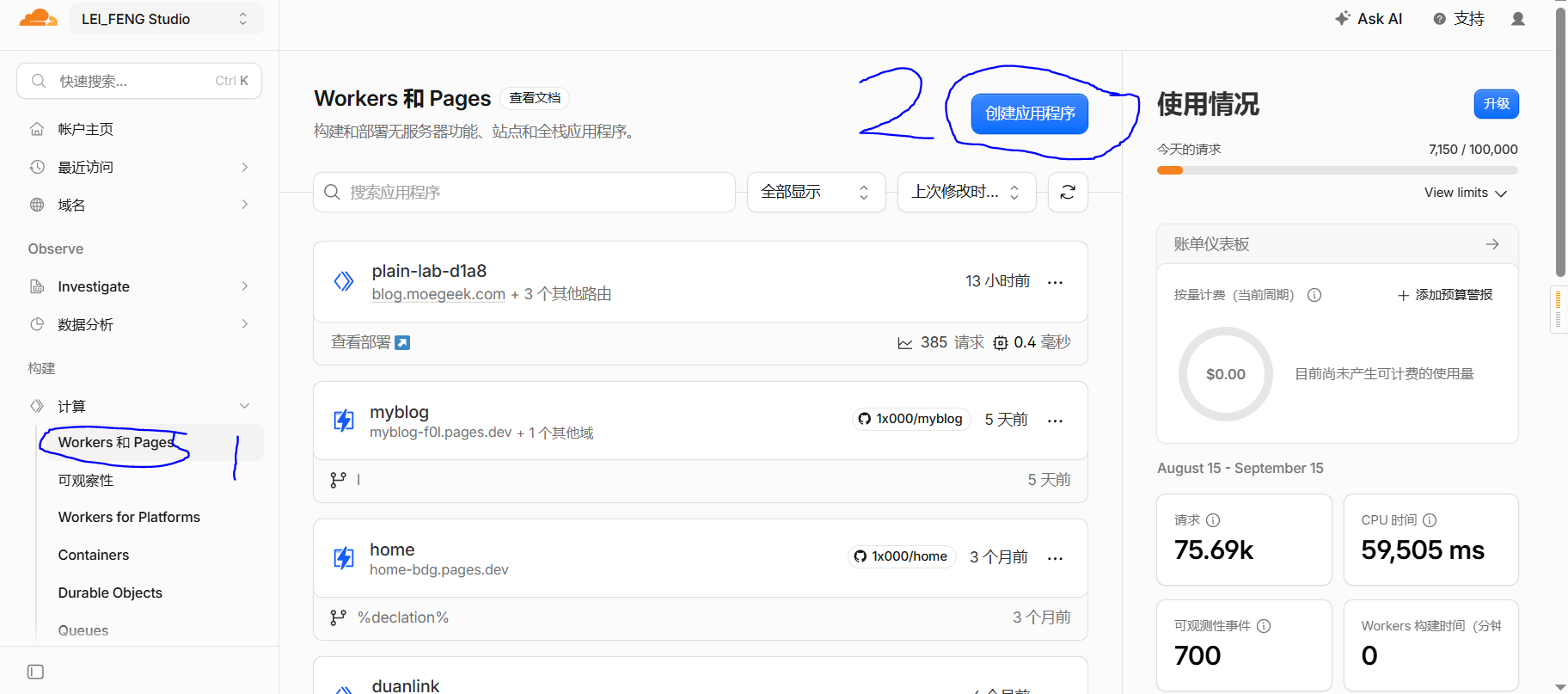Click the 升级 upgrade button
Image resolution: width=1568 pixels, height=694 pixels.
coord(1497,103)
